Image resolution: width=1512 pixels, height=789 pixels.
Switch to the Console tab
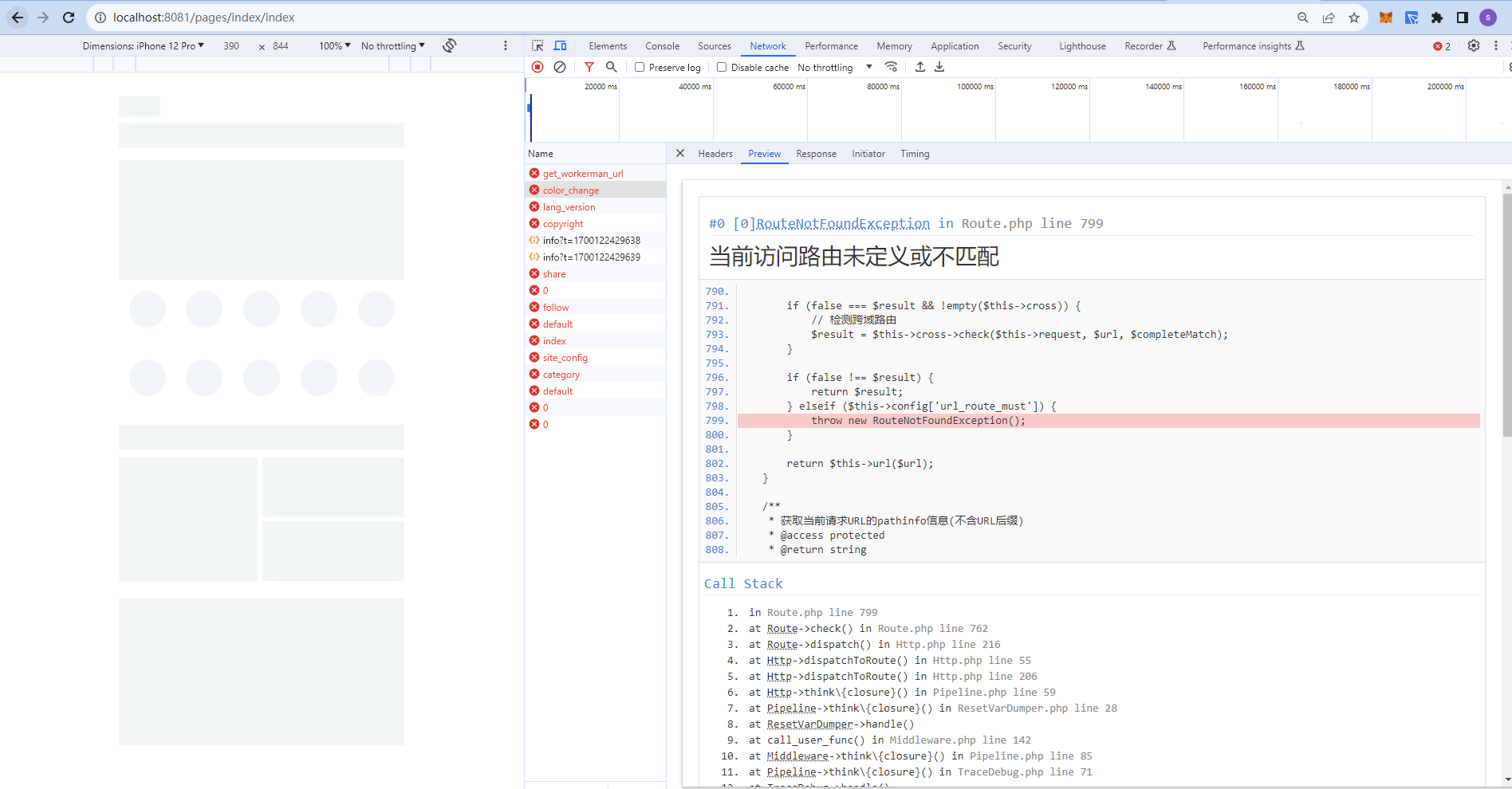pyautogui.click(x=663, y=46)
